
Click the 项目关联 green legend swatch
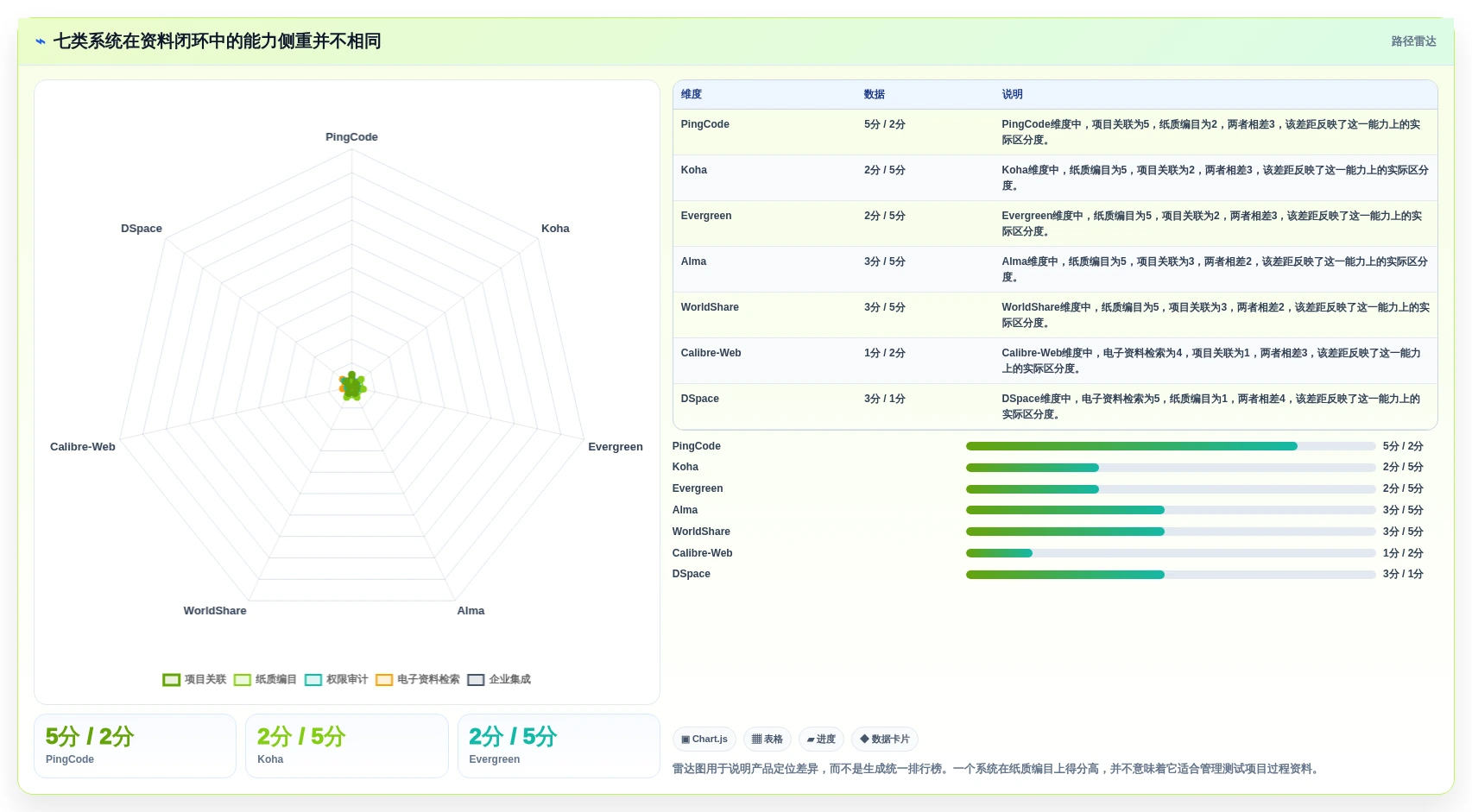click(172, 680)
